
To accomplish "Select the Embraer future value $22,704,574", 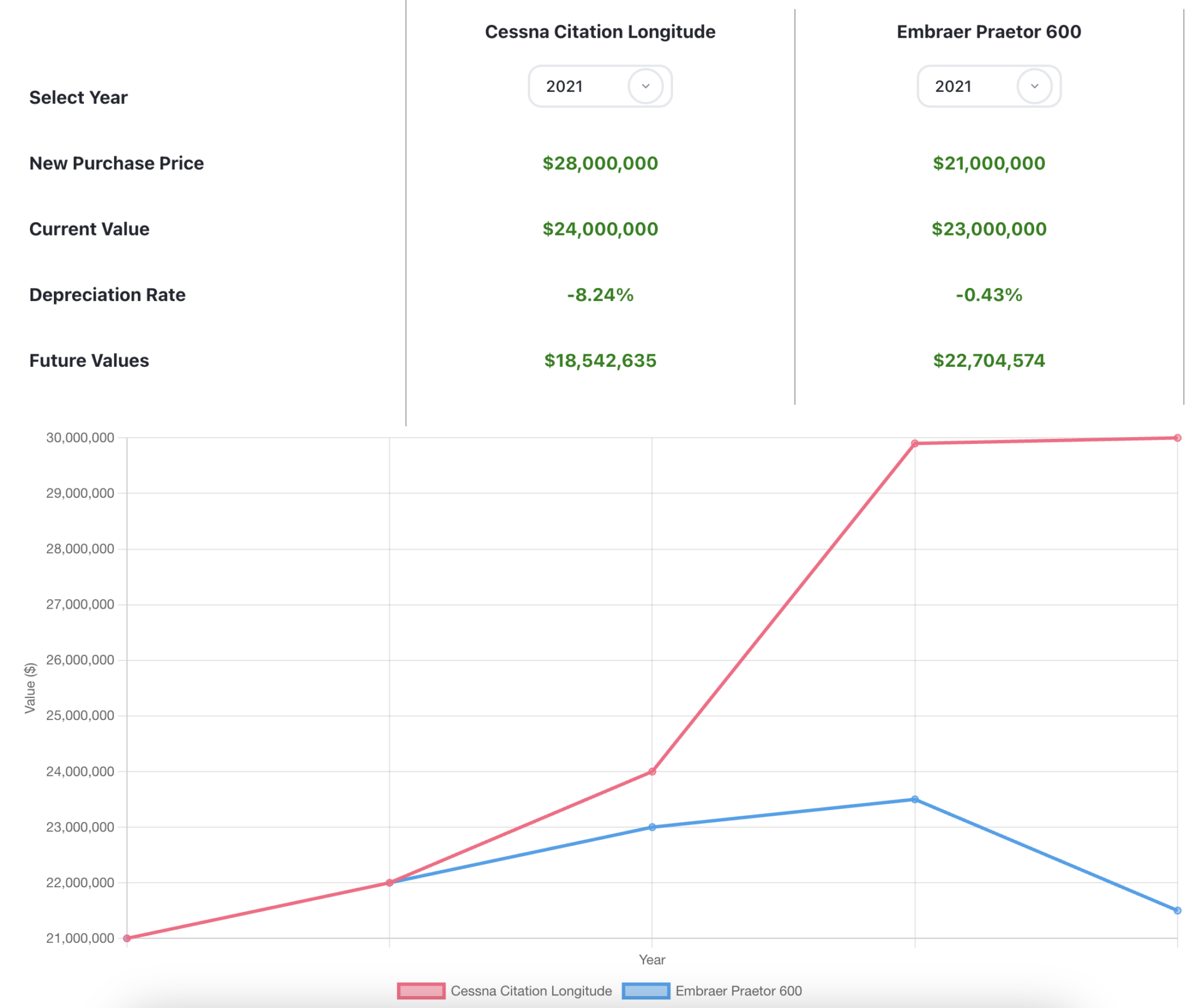I will [989, 361].
